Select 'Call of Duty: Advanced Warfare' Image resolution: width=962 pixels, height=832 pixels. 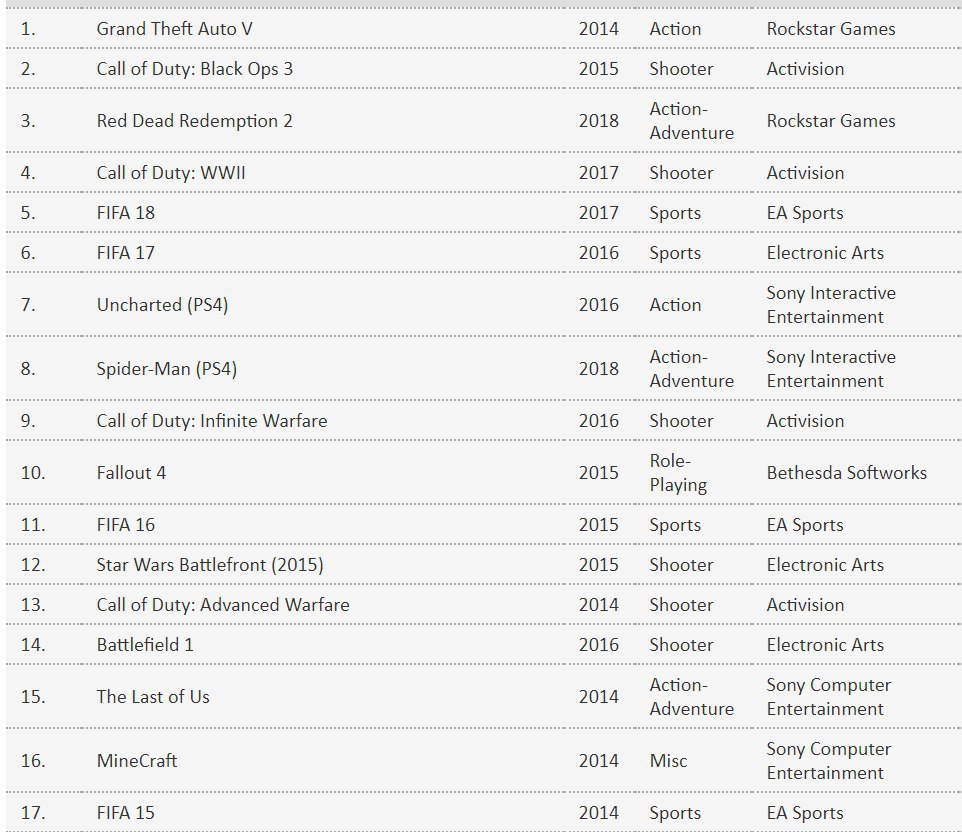pos(223,605)
